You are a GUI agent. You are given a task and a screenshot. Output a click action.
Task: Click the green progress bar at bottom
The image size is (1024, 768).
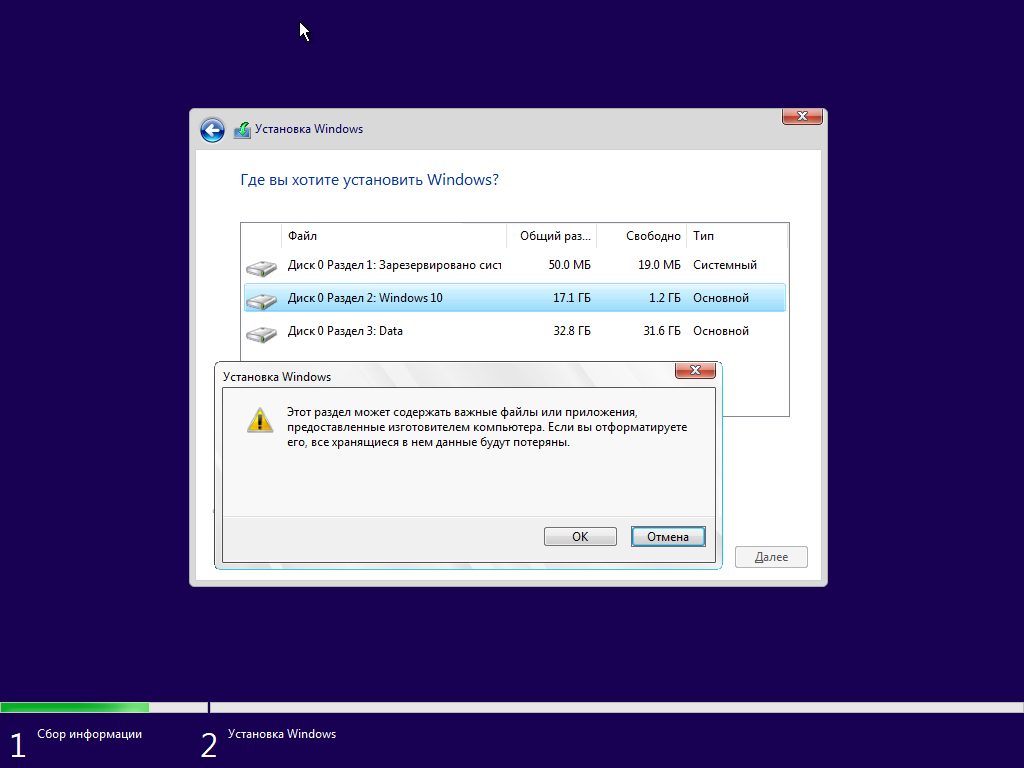pyautogui.click(x=75, y=707)
